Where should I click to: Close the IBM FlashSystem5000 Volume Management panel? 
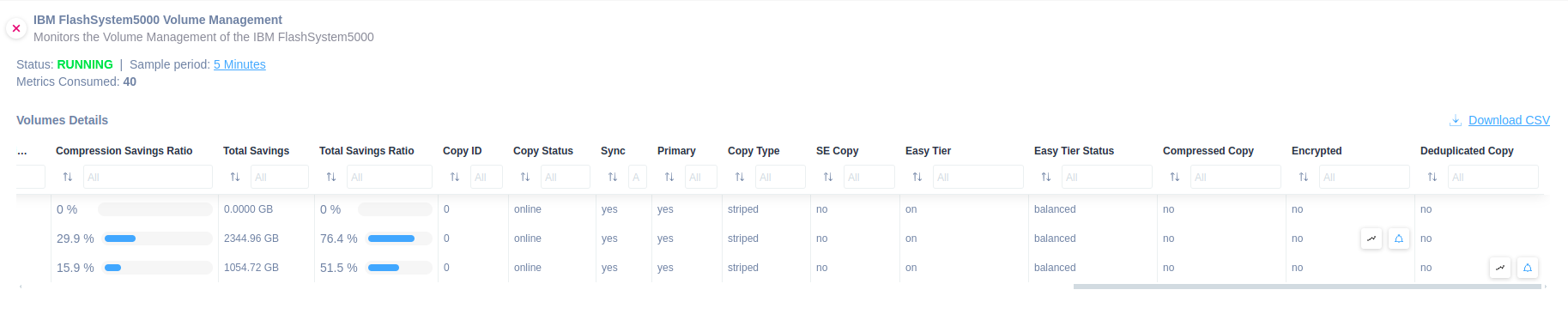point(15,28)
